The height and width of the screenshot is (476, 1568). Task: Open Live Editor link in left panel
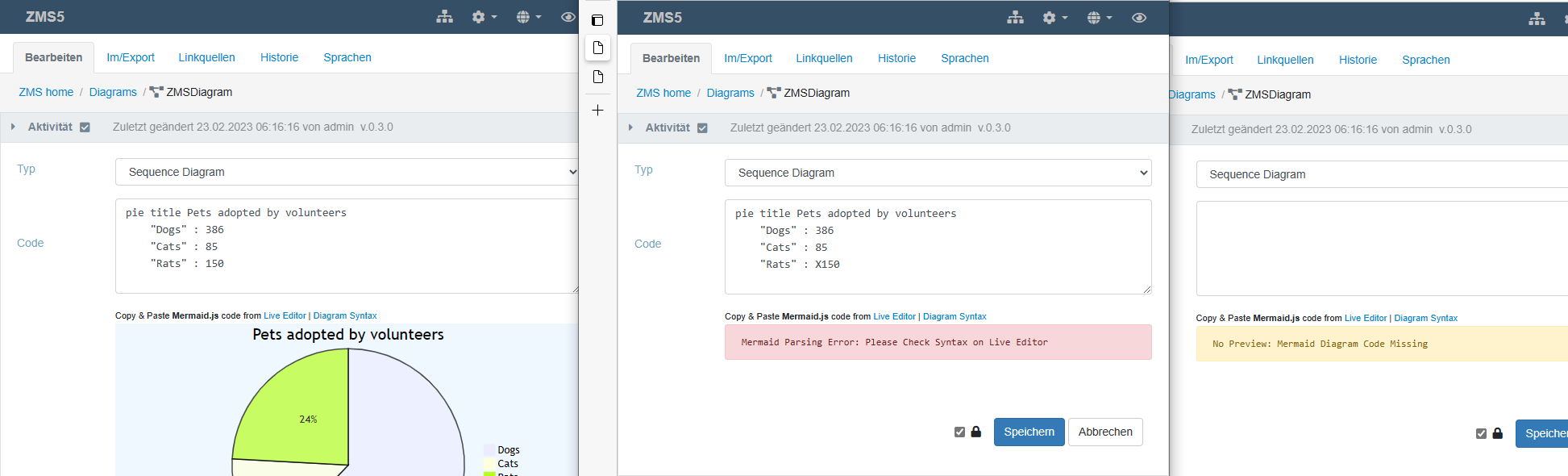[285, 315]
